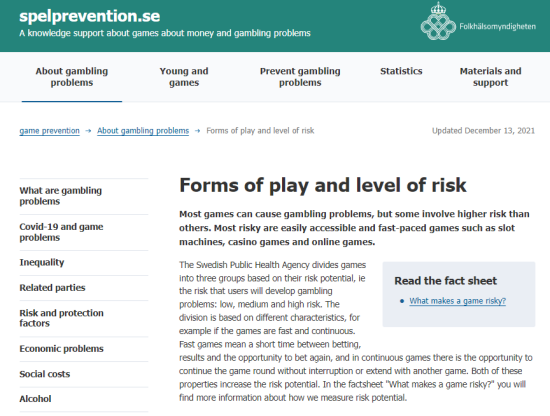Open Economic problems sidebar page
The width and height of the screenshot is (550, 416).
click(x=83, y=349)
